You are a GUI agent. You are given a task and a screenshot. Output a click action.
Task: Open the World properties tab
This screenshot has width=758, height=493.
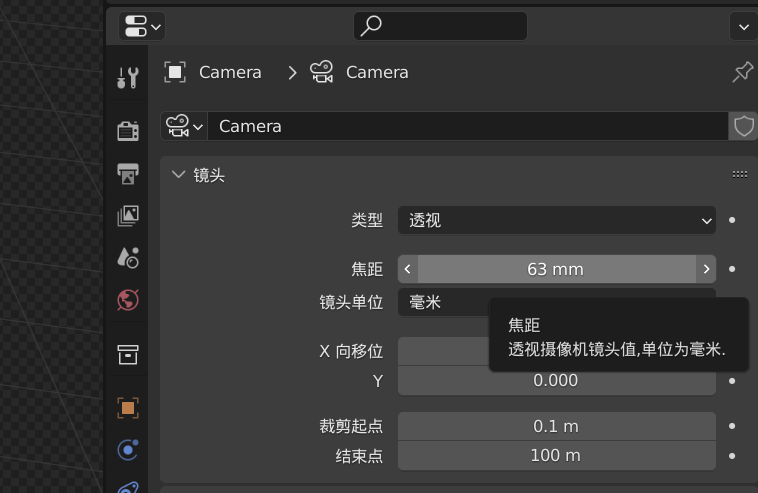(x=128, y=300)
